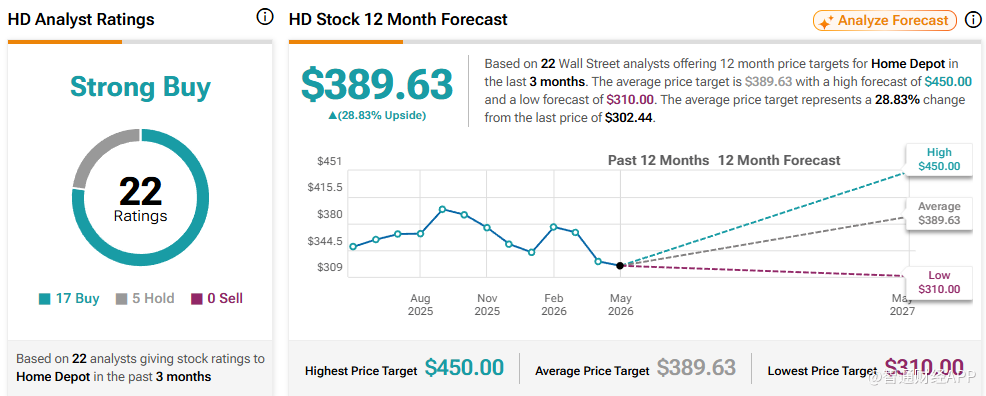The image size is (986, 396).
Task: Click the HD Stock 12 Month Forecast heading
Action: [398, 19]
